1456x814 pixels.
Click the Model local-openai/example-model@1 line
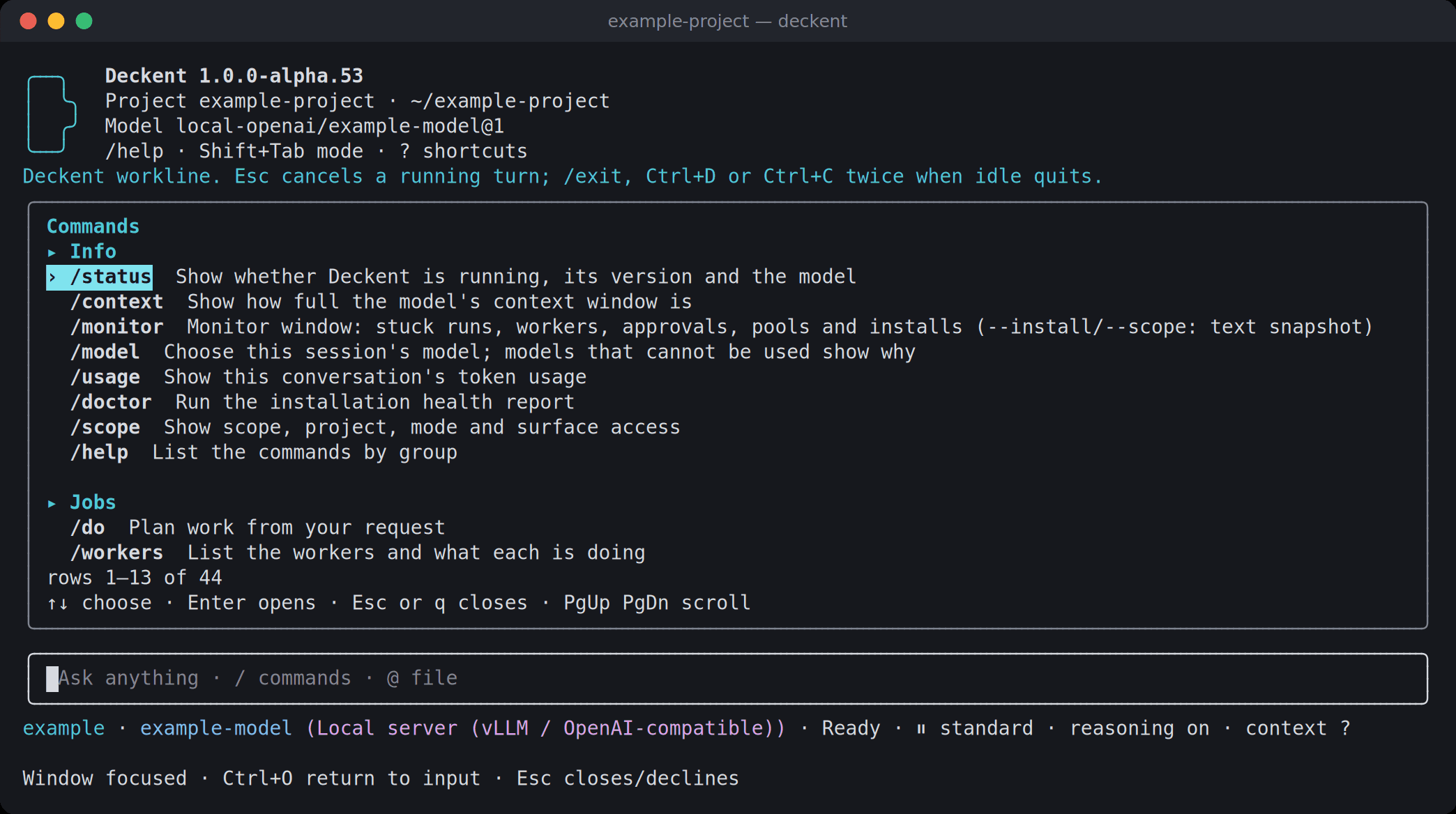[x=305, y=126]
